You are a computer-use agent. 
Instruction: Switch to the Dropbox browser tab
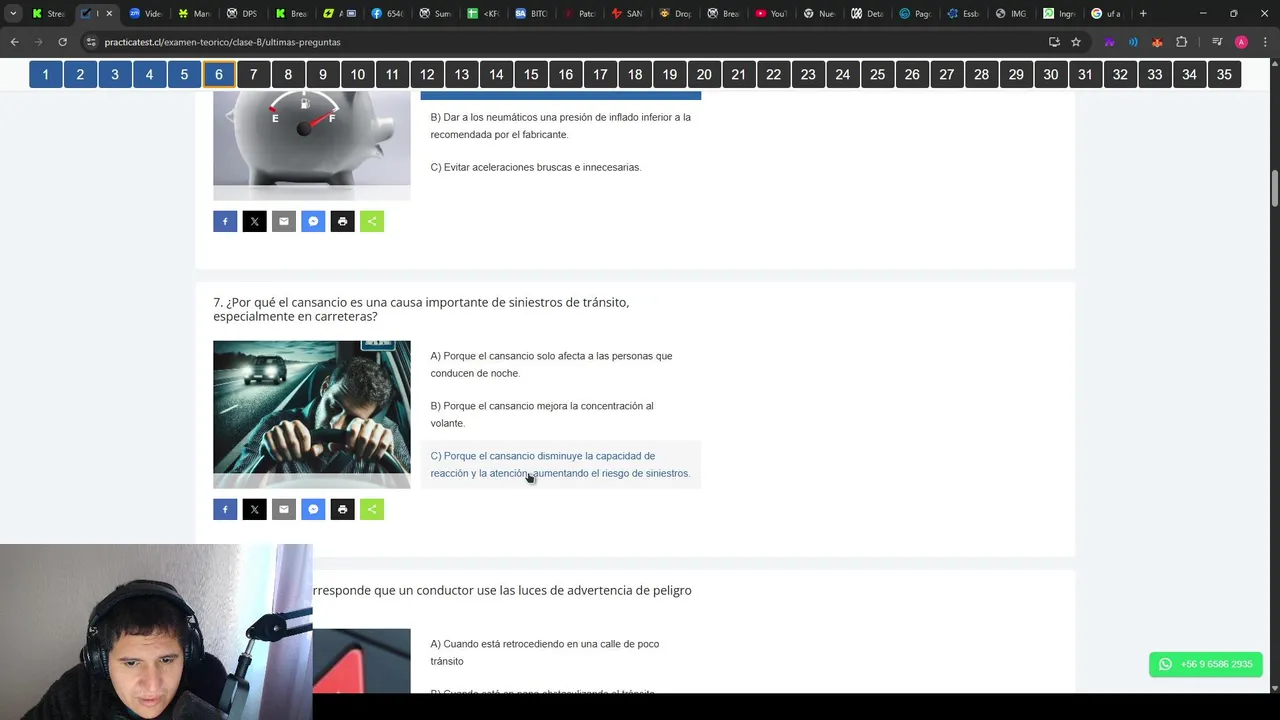[675, 14]
